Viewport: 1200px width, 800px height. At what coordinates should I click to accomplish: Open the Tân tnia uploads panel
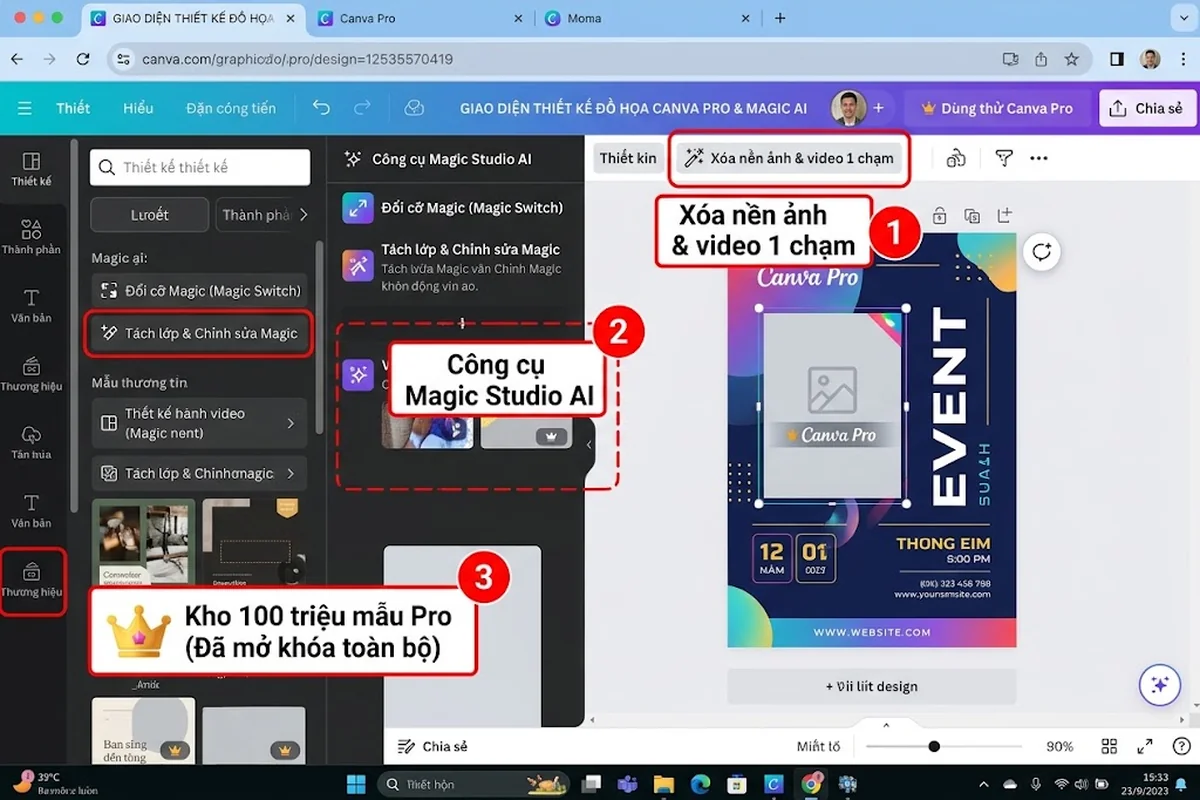31,442
